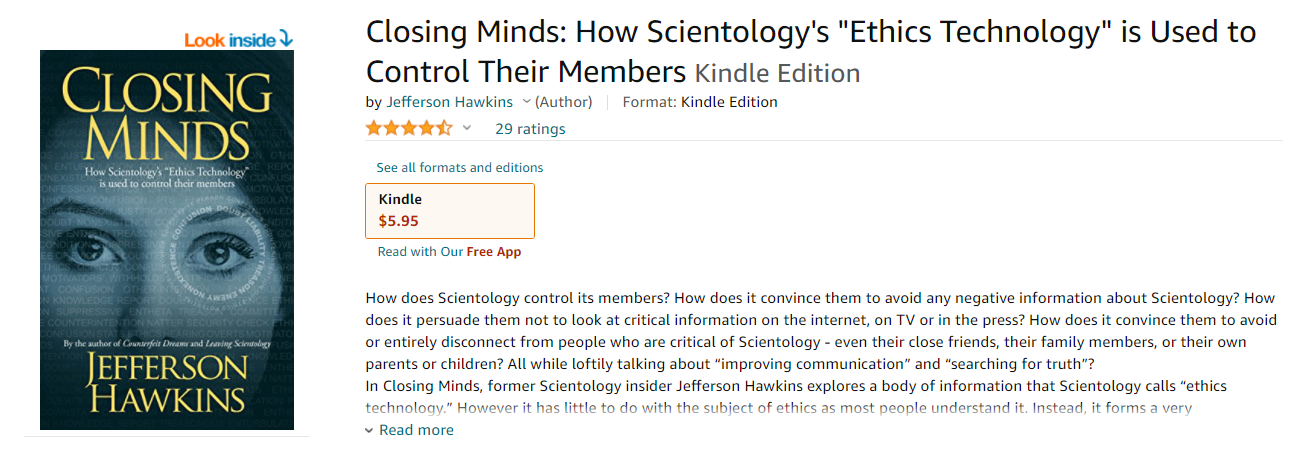Open the book cover image
This screenshot has width=1309, height=453.
click(x=167, y=240)
